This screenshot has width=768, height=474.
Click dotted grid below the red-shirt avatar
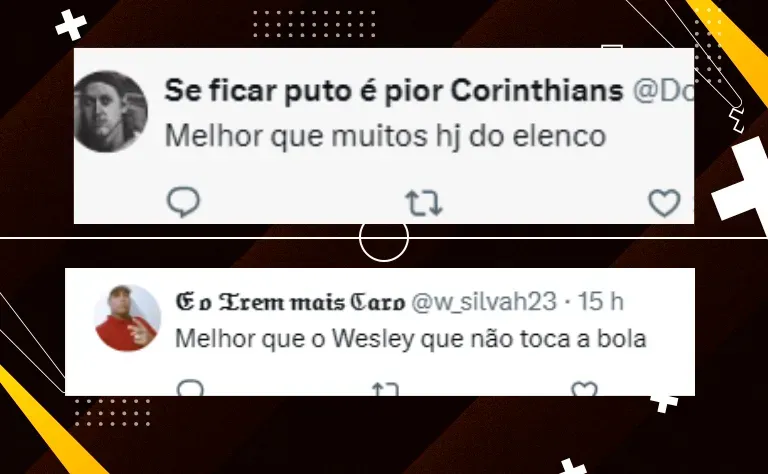click(113, 412)
